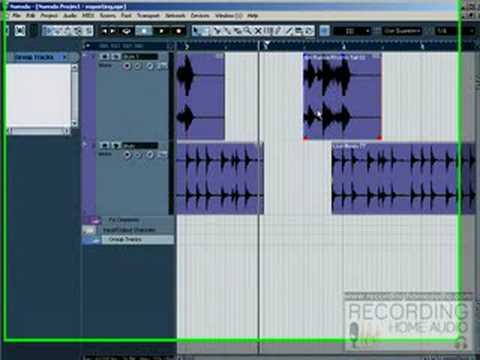Open the Edit menu

[31, 16]
